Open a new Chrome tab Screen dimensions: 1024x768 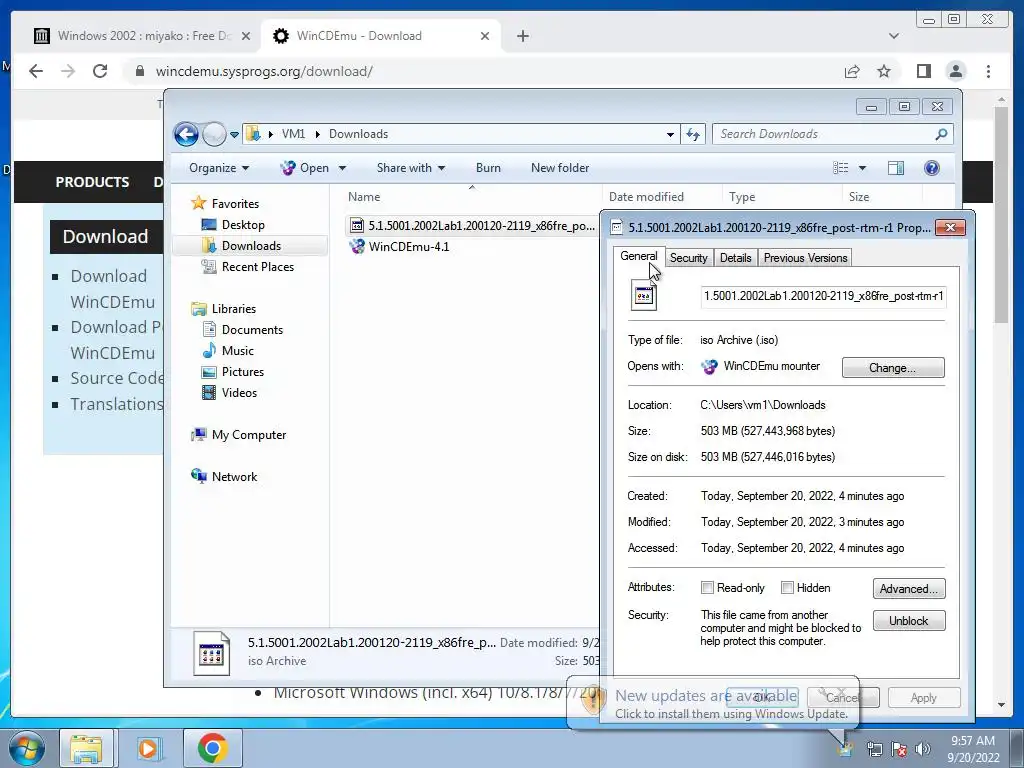tap(522, 36)
